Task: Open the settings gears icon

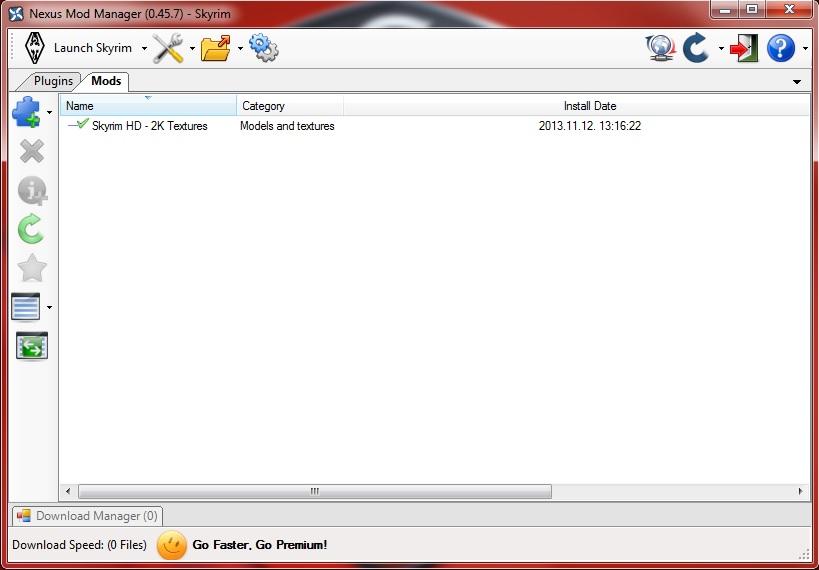Action: pos(263,48)
